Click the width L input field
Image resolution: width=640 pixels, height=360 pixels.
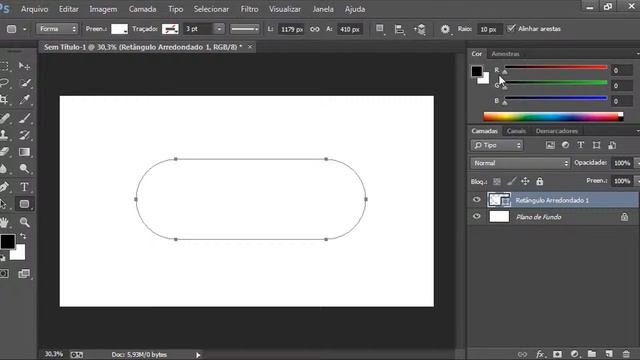tap(291, 29)
